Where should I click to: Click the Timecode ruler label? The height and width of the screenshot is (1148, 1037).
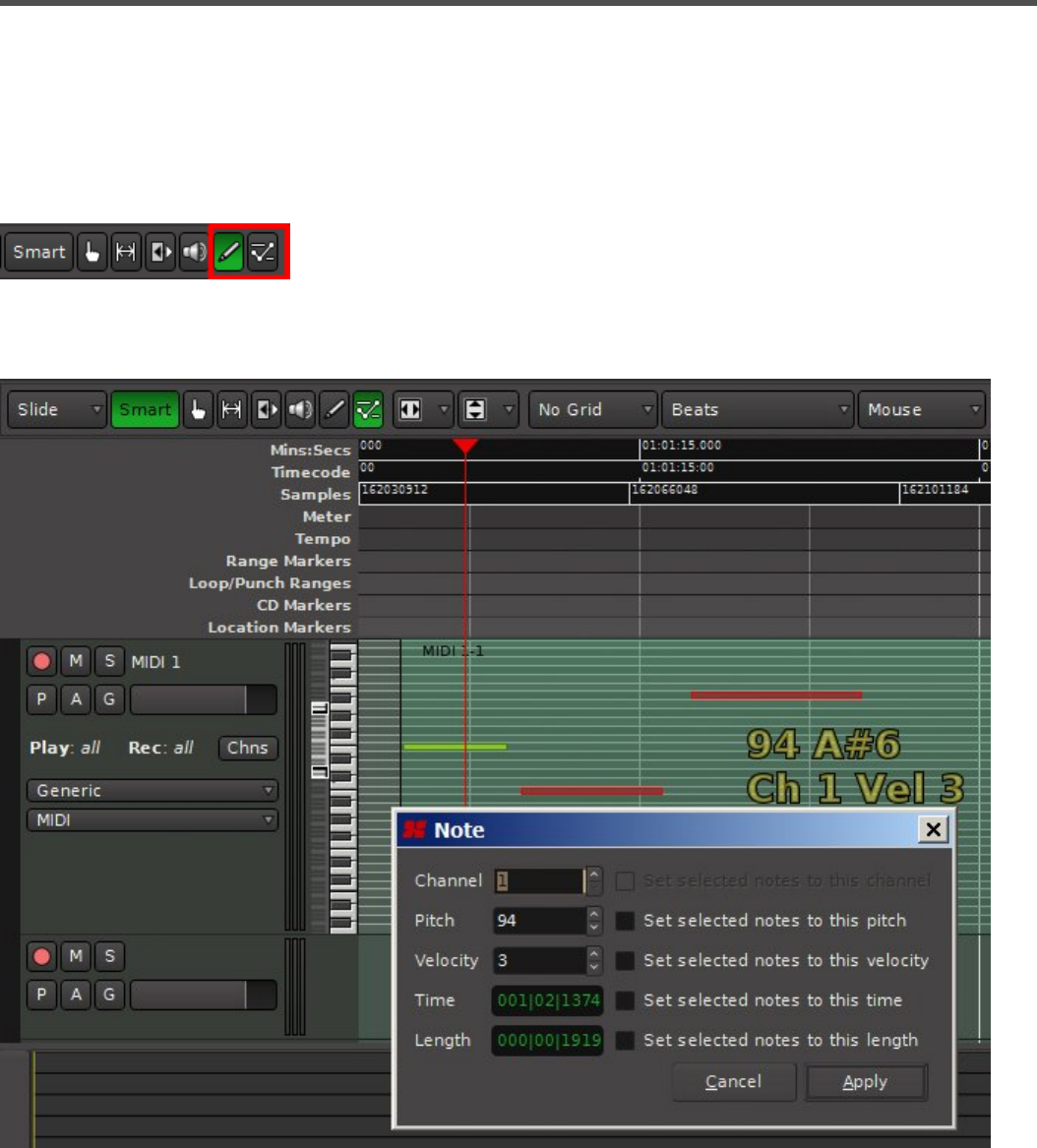tap(311, 472)
